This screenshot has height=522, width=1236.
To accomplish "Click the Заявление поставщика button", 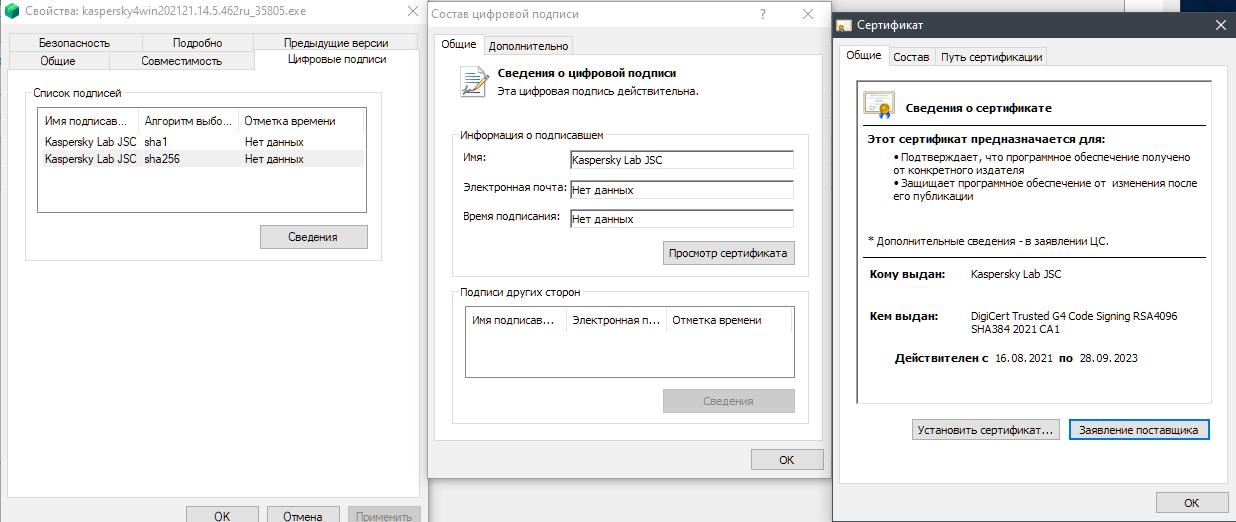I will coord(1139,430).
